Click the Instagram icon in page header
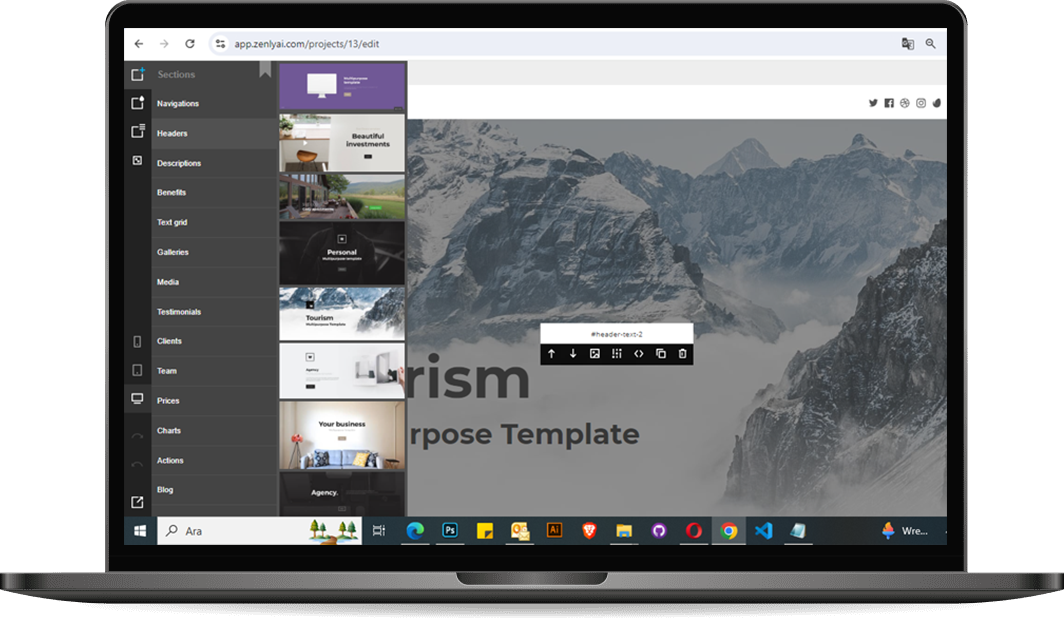This screenshot has width=1064, height=619. click(x=921, y=103)
